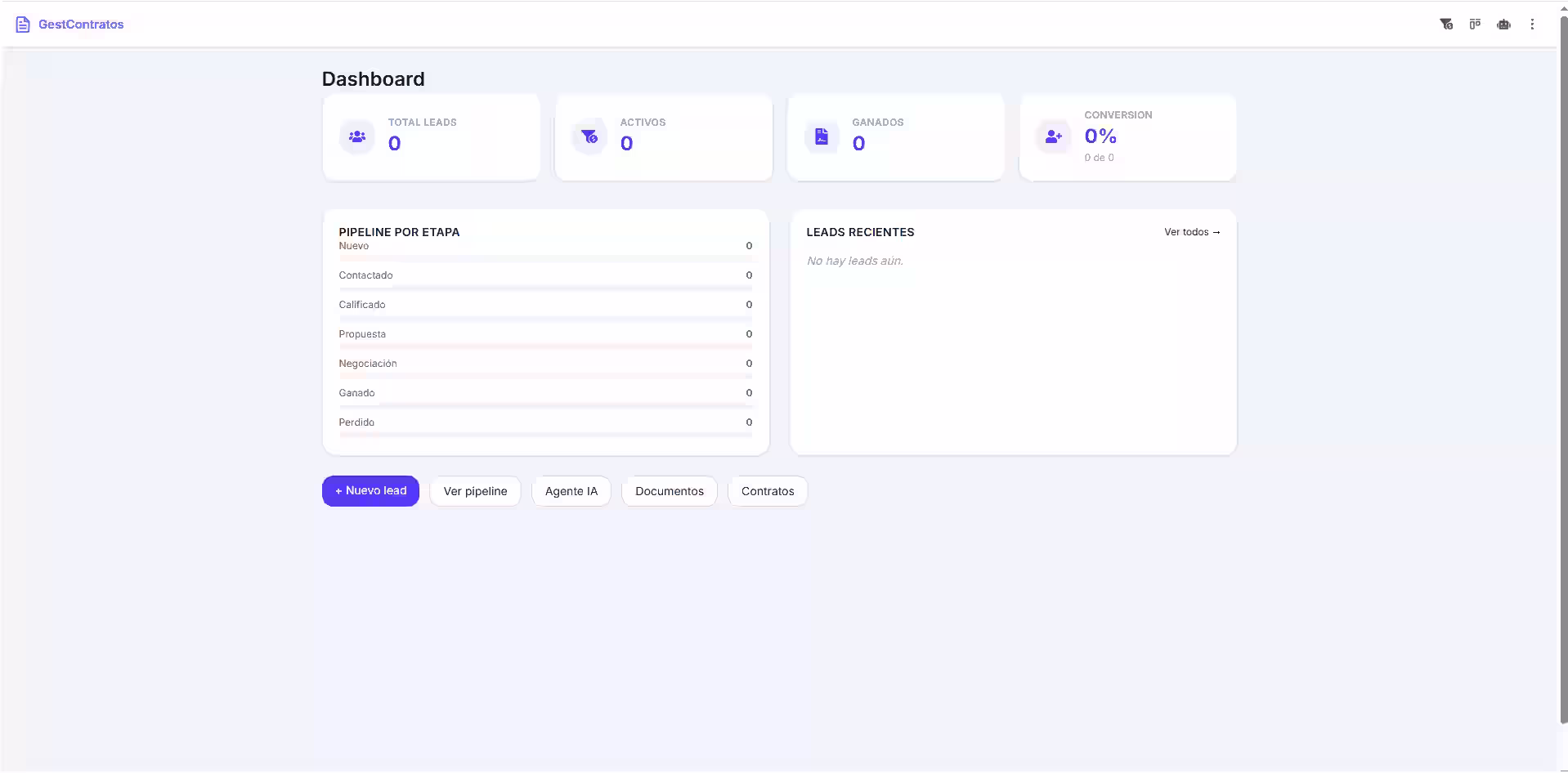This screenshot has height=773, width=1568.
Task: Click the Ver todos link
Action: pyautogui.click(x=1192, y=232)
